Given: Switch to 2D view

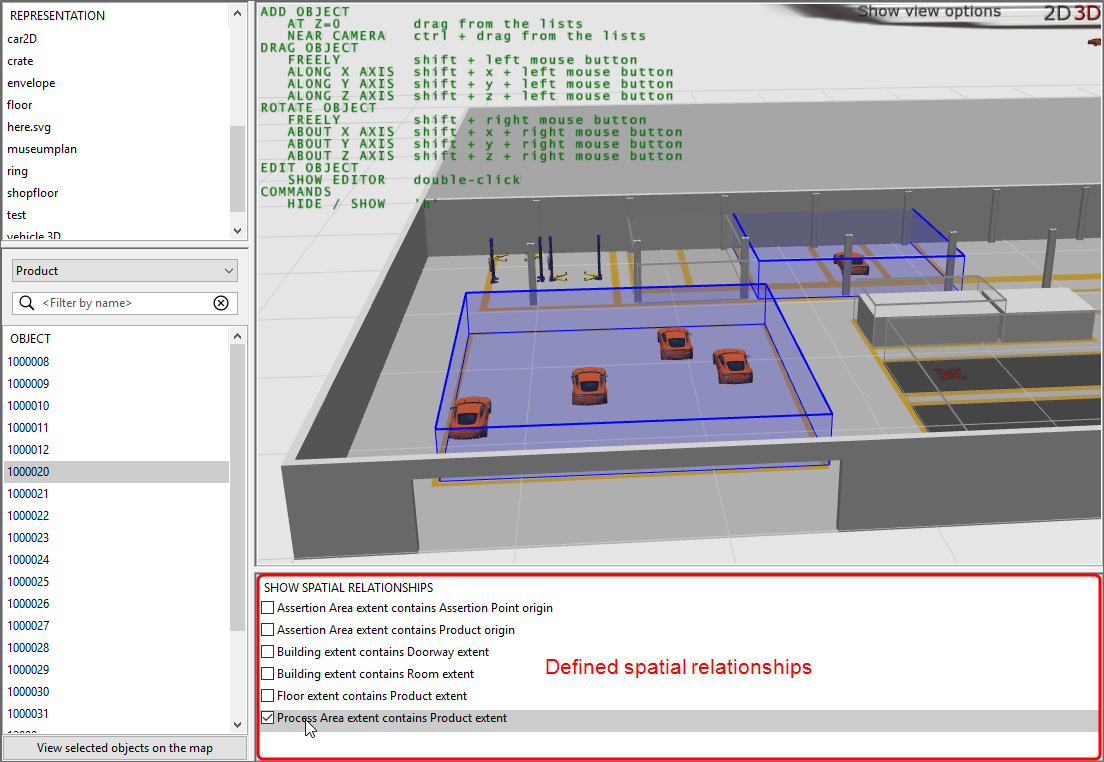Looking at the screenshot, I should [x=1057, y=13].
